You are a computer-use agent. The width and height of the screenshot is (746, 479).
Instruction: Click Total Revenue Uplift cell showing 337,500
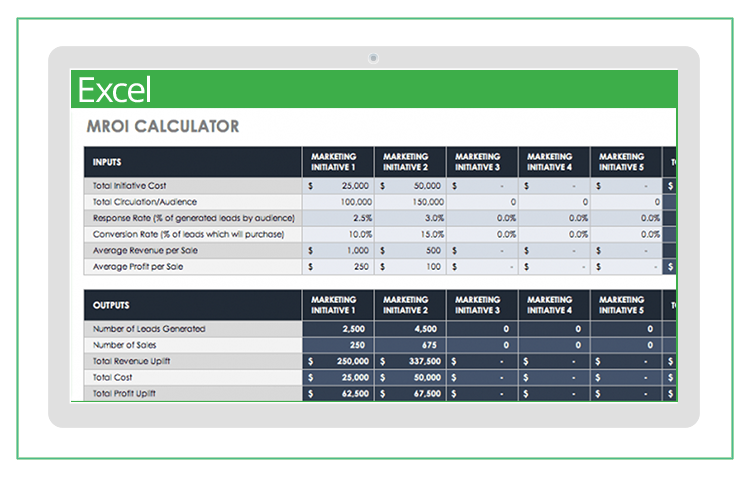(410, 361)
